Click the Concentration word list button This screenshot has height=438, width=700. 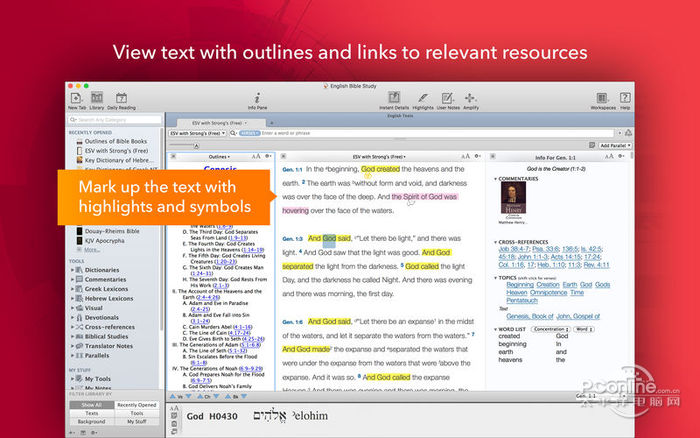pyautogui.click(x=550, y=327)
